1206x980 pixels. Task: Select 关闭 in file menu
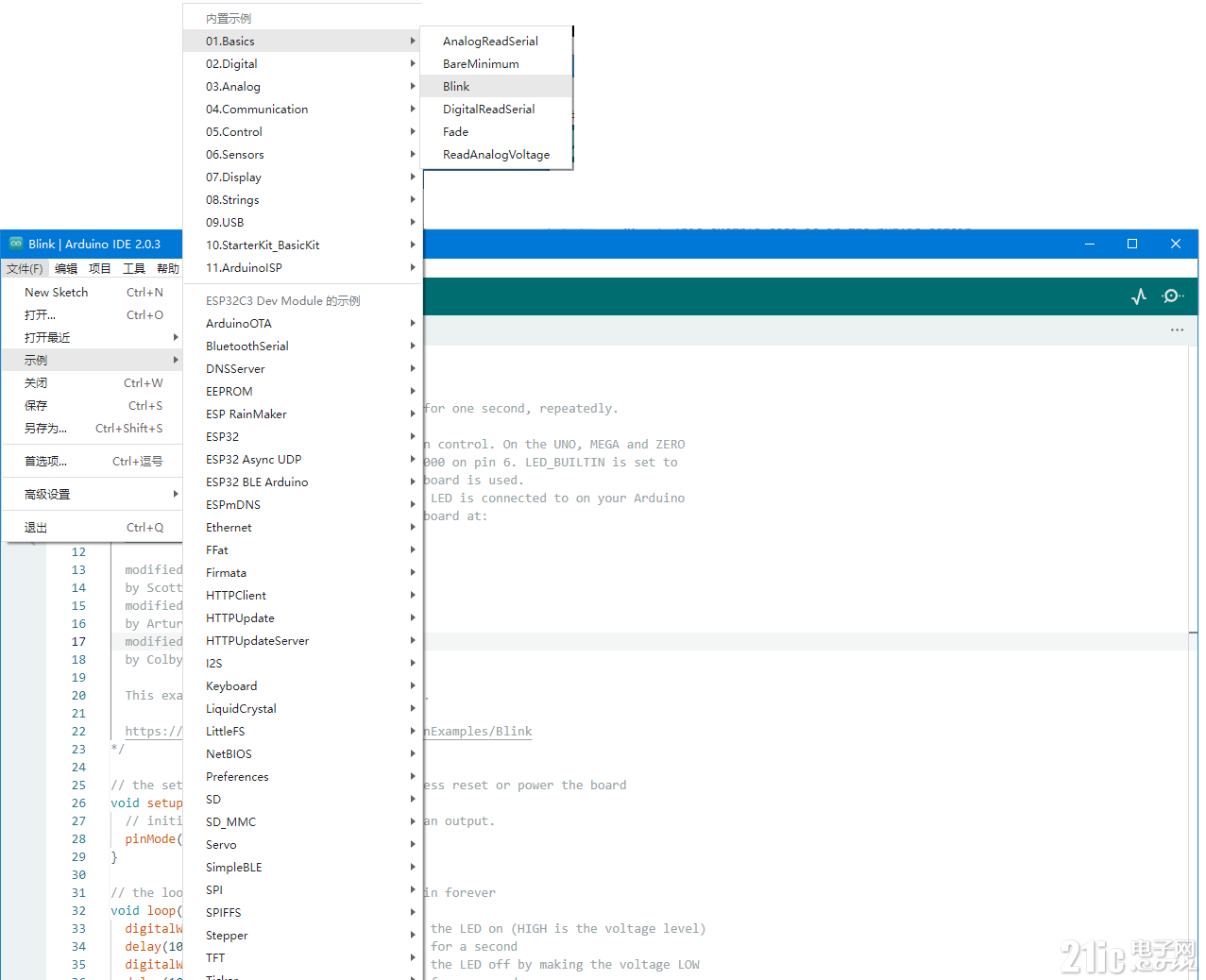pyautogui.click(x=93, y=383)
